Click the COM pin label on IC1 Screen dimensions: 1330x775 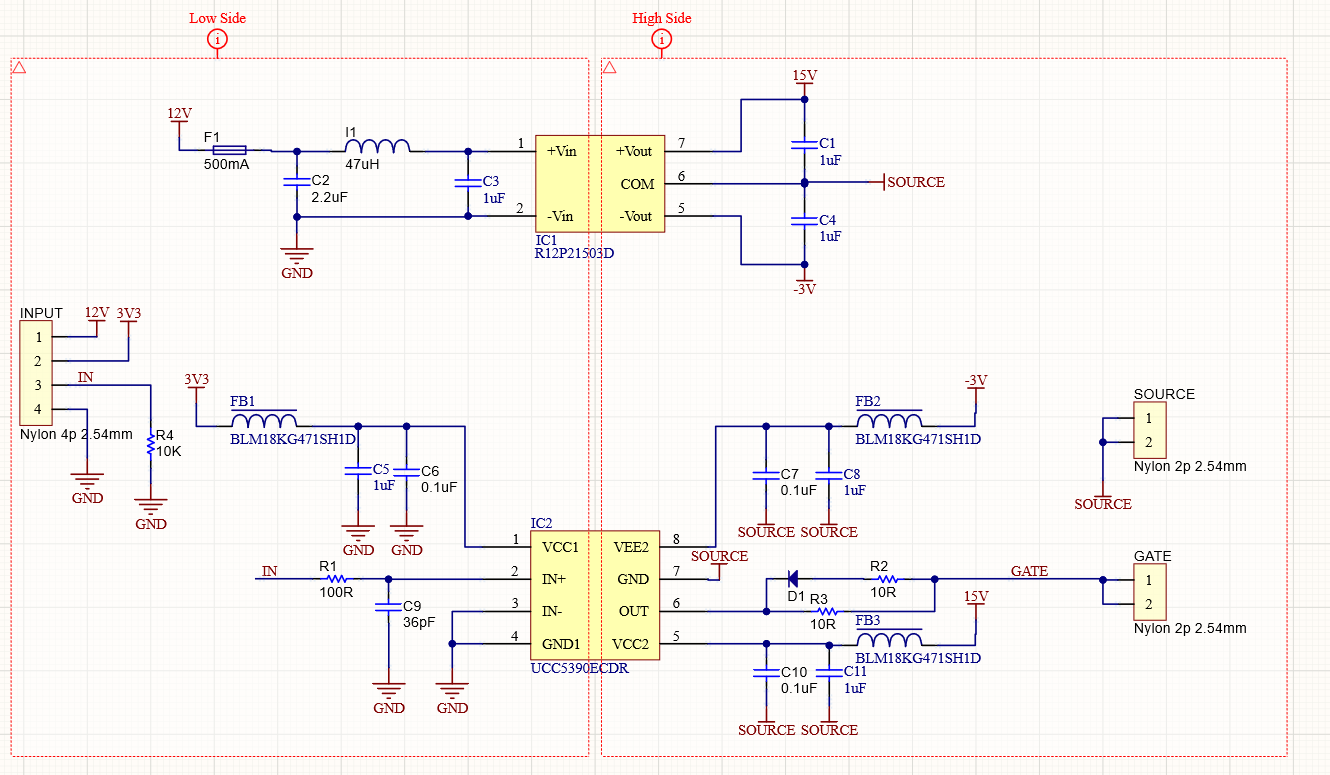pos(637,184)
